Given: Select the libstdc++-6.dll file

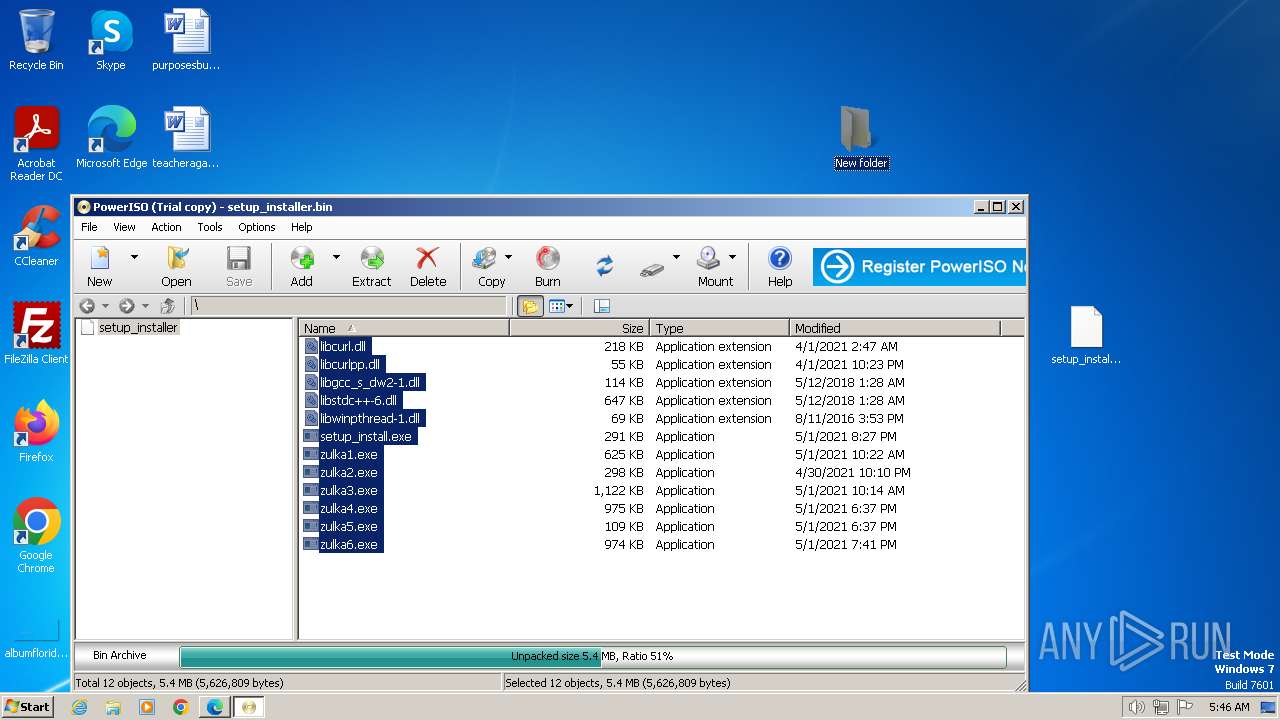Looking at the screenshot, I should click(x=358, y=401).
